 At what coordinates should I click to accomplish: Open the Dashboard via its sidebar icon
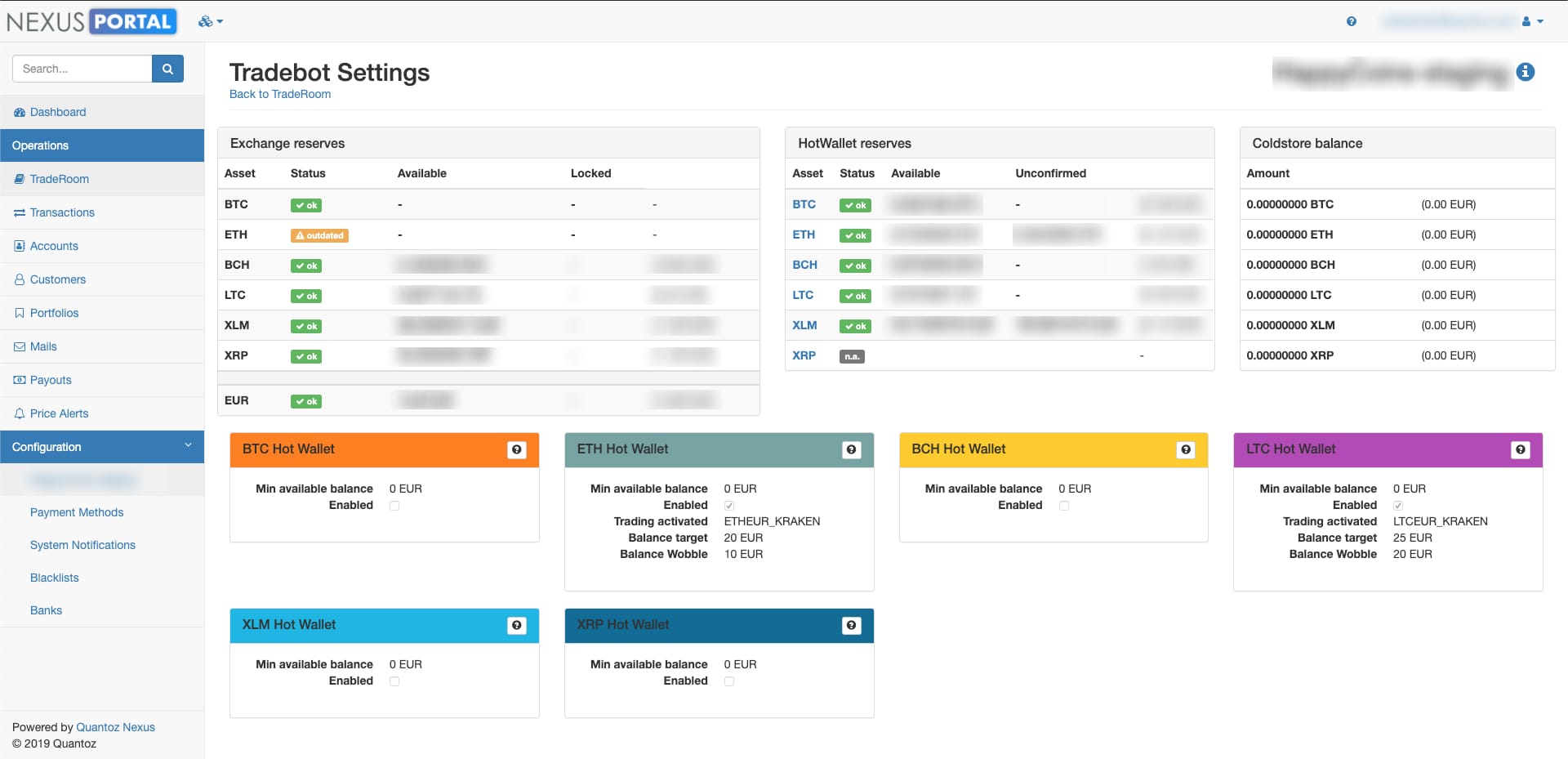coord(18,111)
